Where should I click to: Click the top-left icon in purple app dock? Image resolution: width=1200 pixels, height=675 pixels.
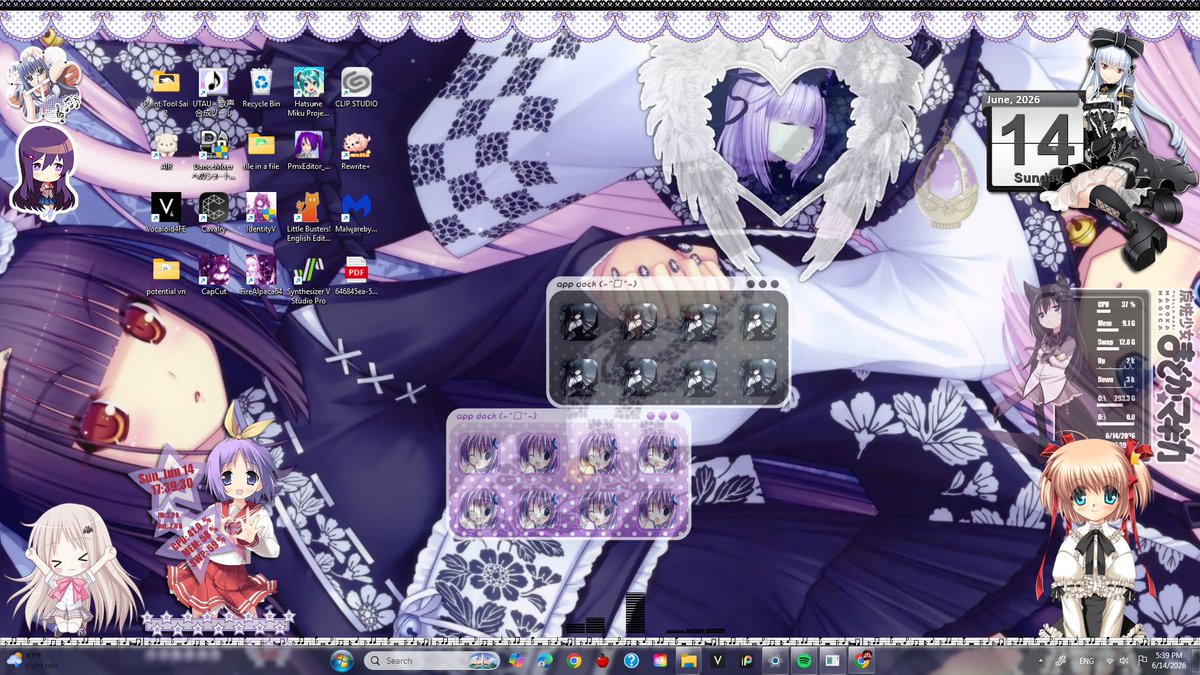click(478, 453)
